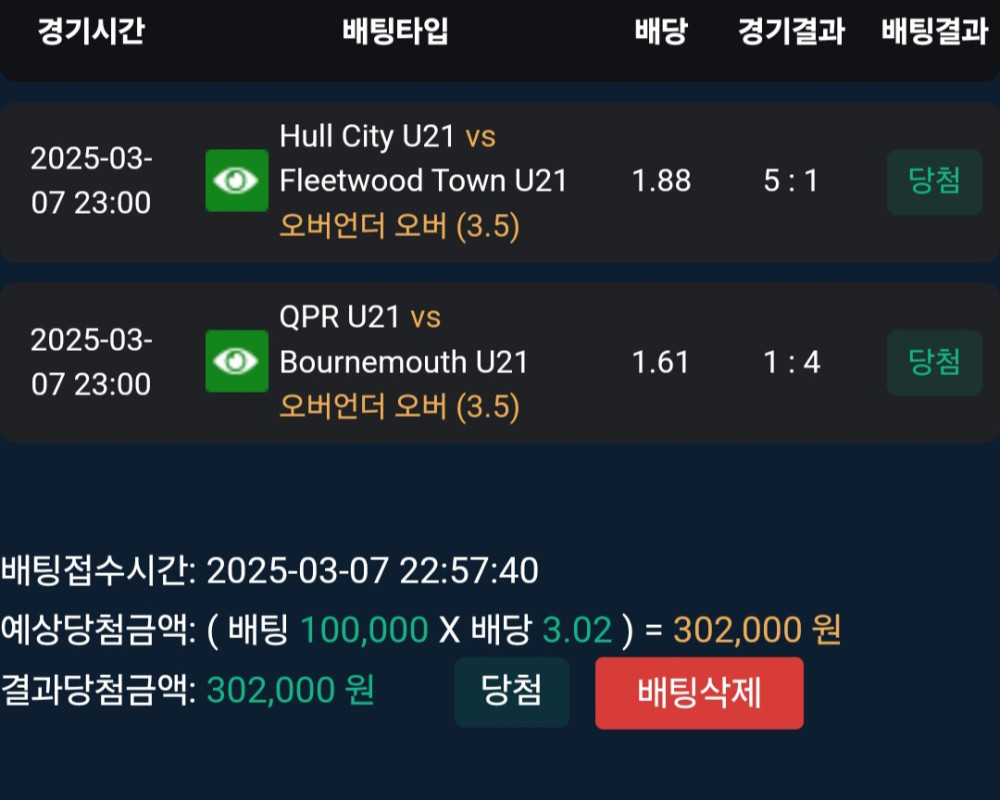Click the 배팅결과 column header

click(934, 32)
